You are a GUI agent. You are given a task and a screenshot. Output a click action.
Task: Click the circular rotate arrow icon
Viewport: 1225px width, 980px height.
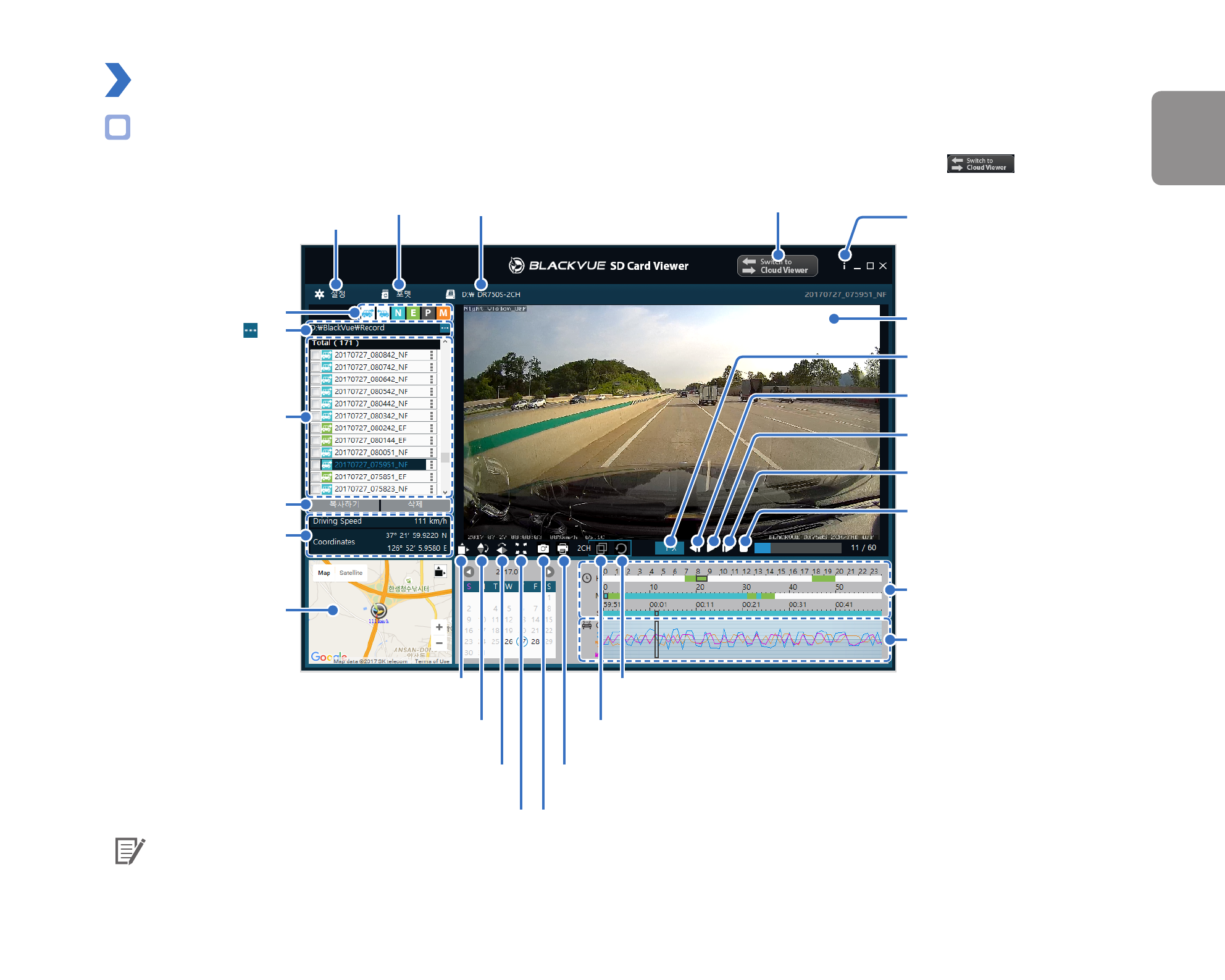(x=621, y=548)
